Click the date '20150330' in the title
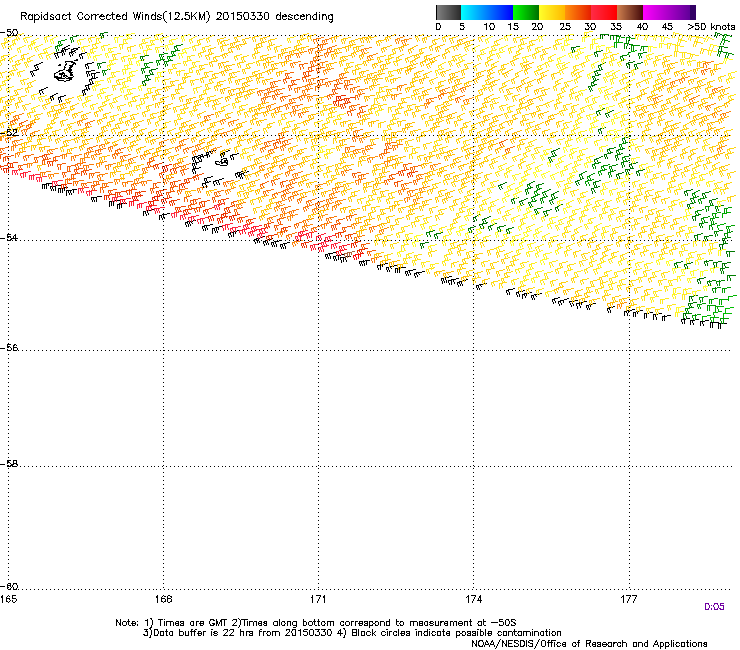740x650 pixels. pos(242,17)
